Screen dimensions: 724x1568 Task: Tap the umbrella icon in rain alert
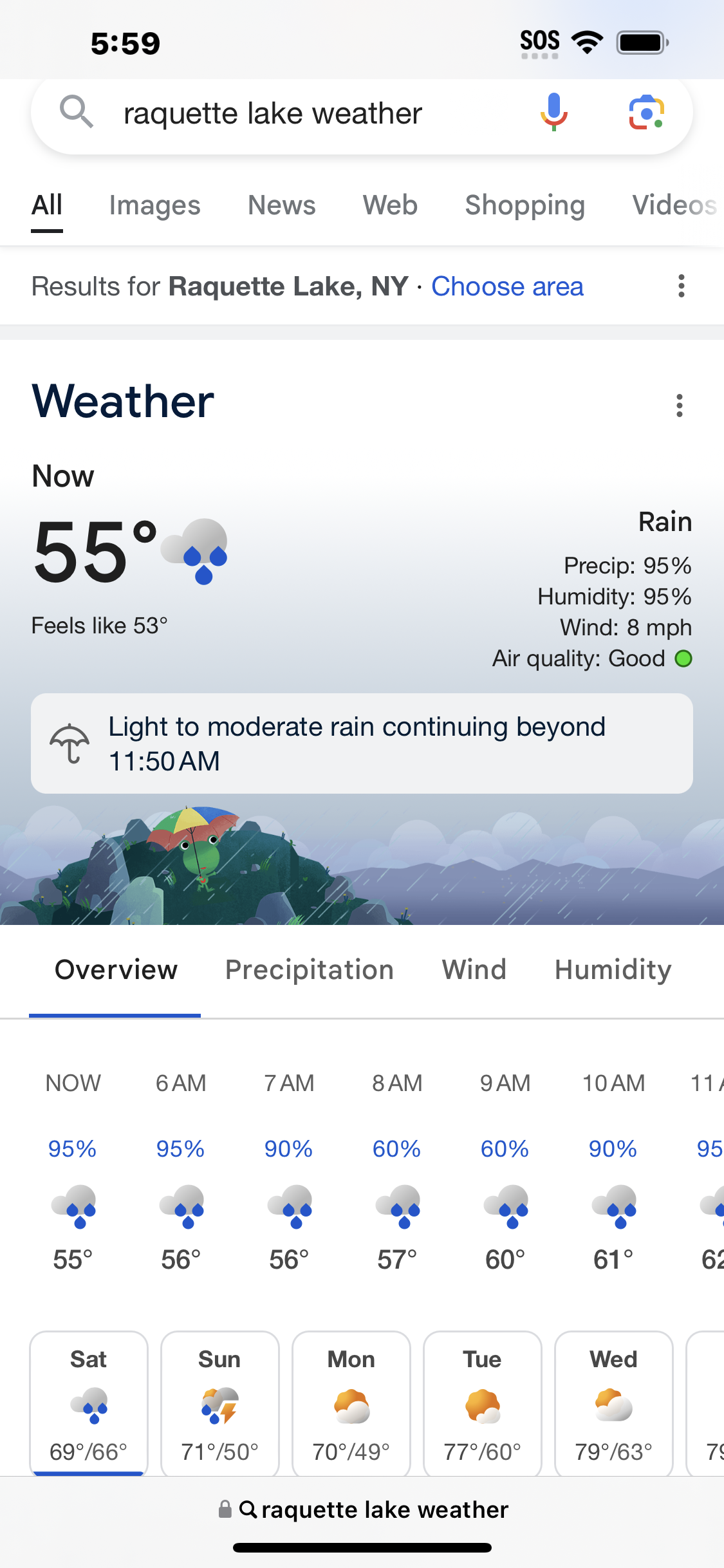tap(70, 743)
